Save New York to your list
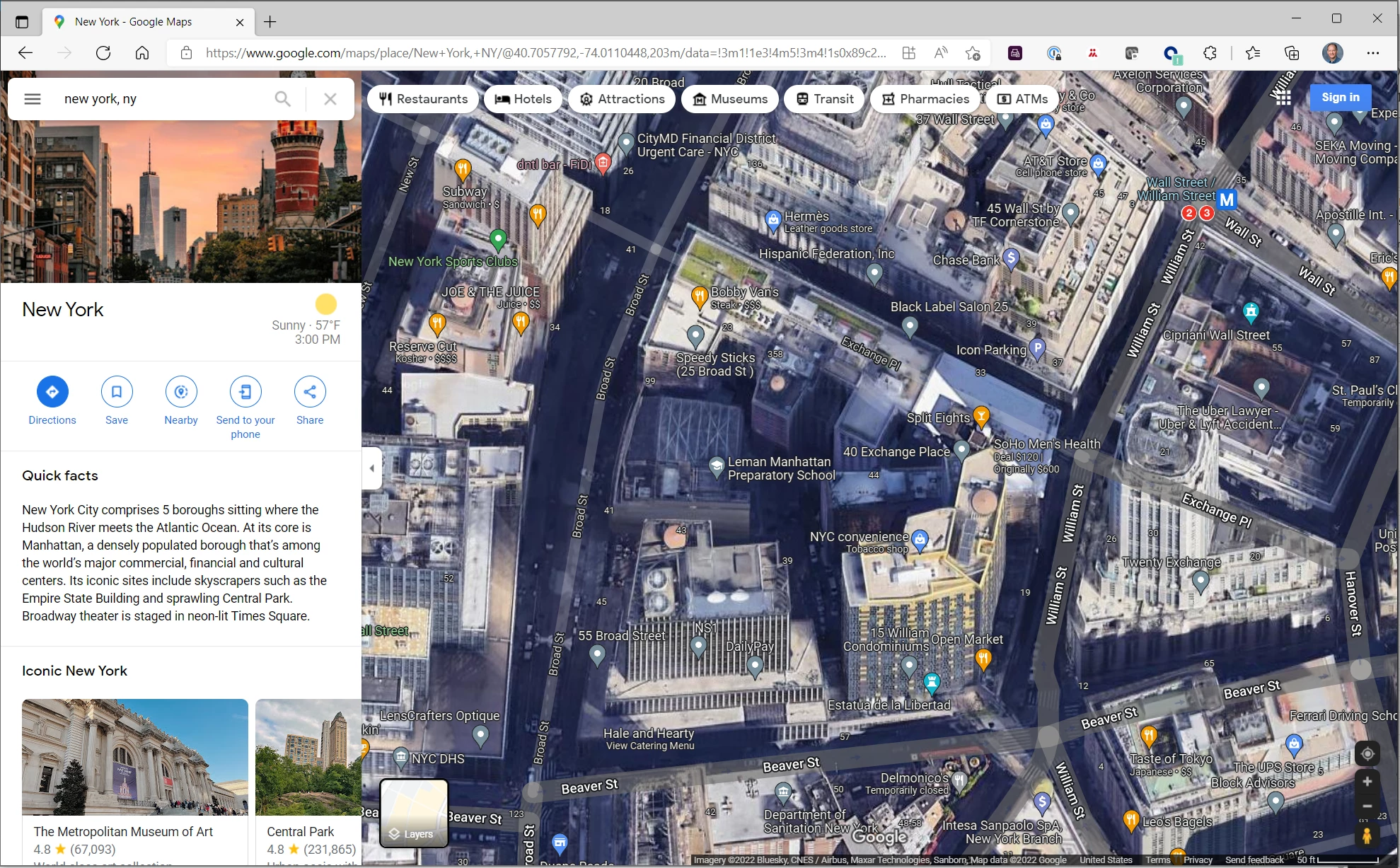 117,392
